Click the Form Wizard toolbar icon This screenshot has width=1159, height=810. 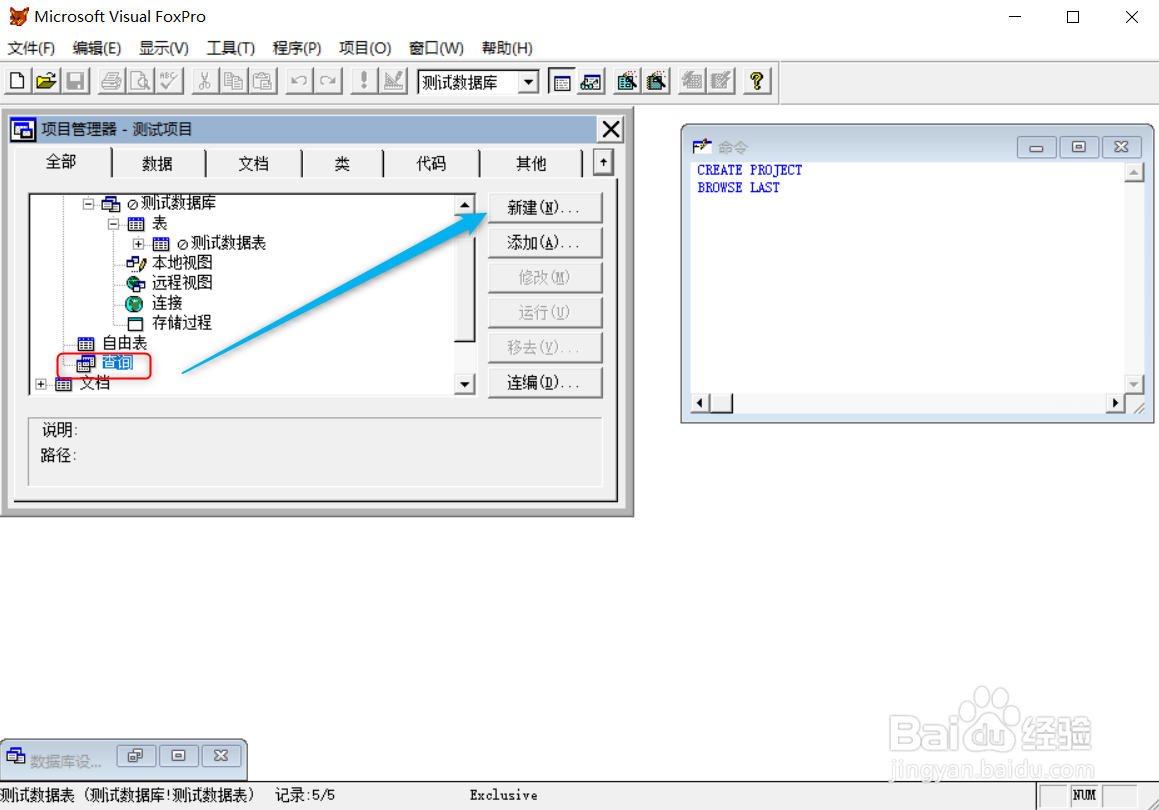[627, 81]
